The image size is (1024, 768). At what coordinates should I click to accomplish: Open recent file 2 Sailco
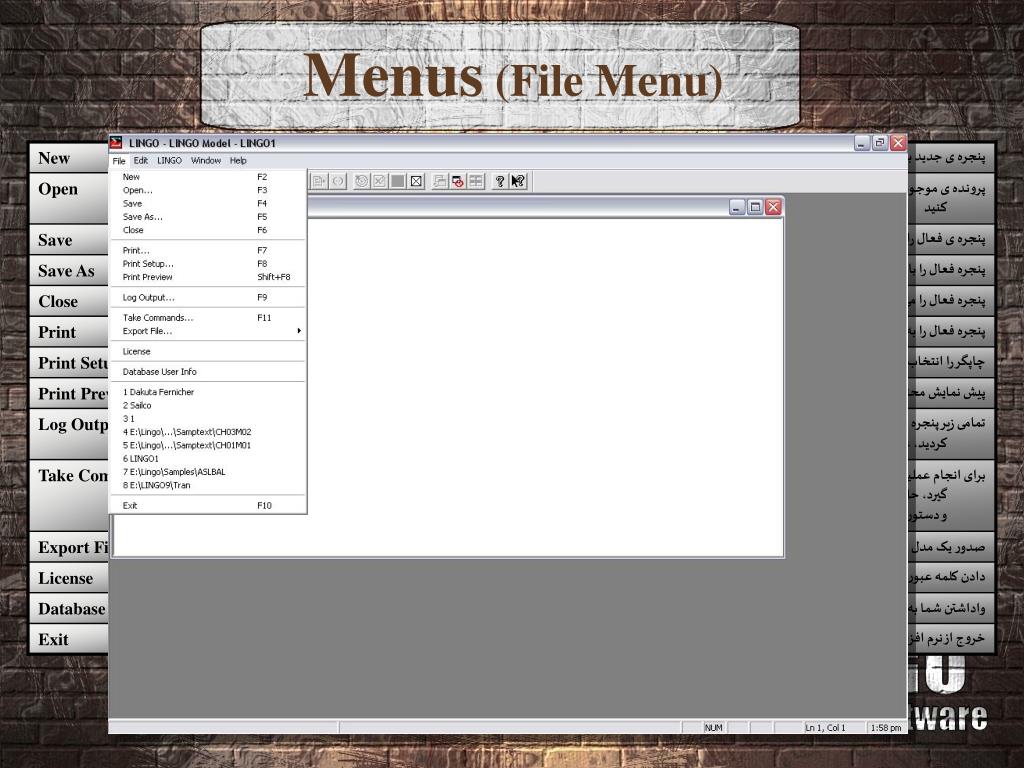208,406
